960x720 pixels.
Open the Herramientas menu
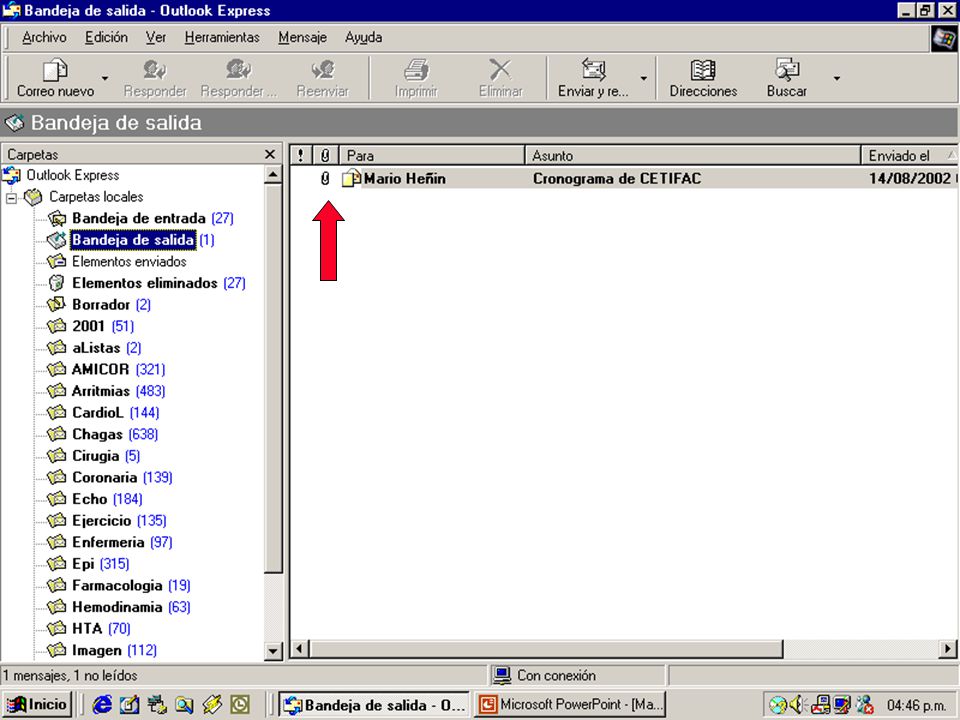click(222, 37)
